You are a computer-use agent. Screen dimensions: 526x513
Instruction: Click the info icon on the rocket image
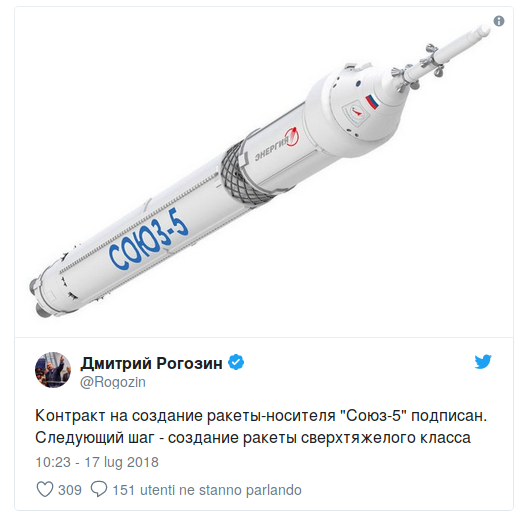point(499,21)
